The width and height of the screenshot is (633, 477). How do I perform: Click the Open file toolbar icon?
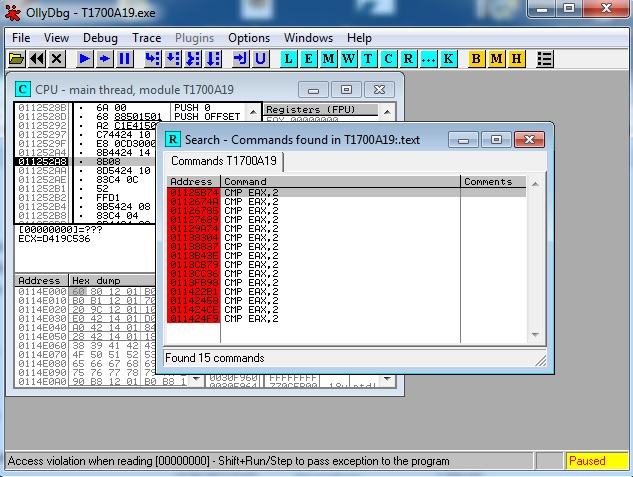(x=16, y=59)
